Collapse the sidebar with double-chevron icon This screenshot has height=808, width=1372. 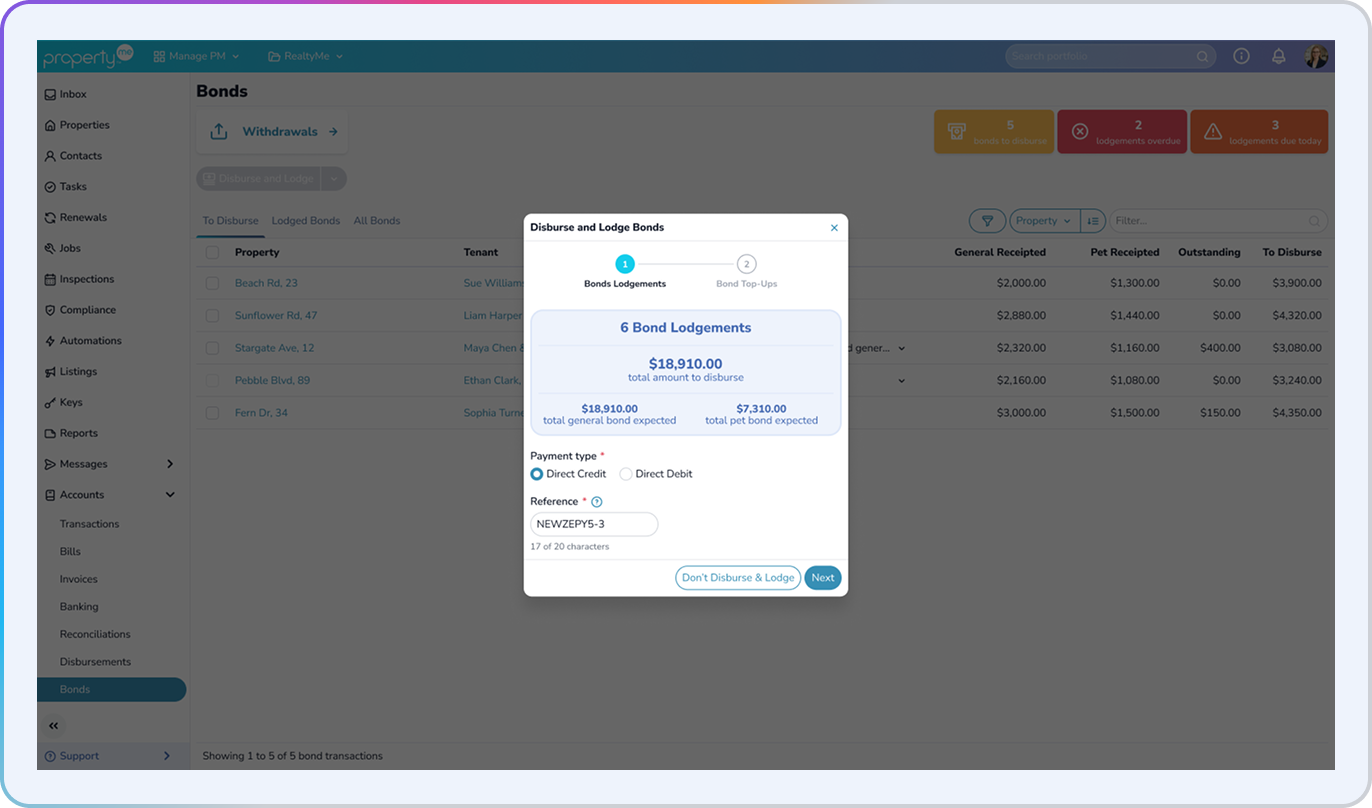point(54,726)
